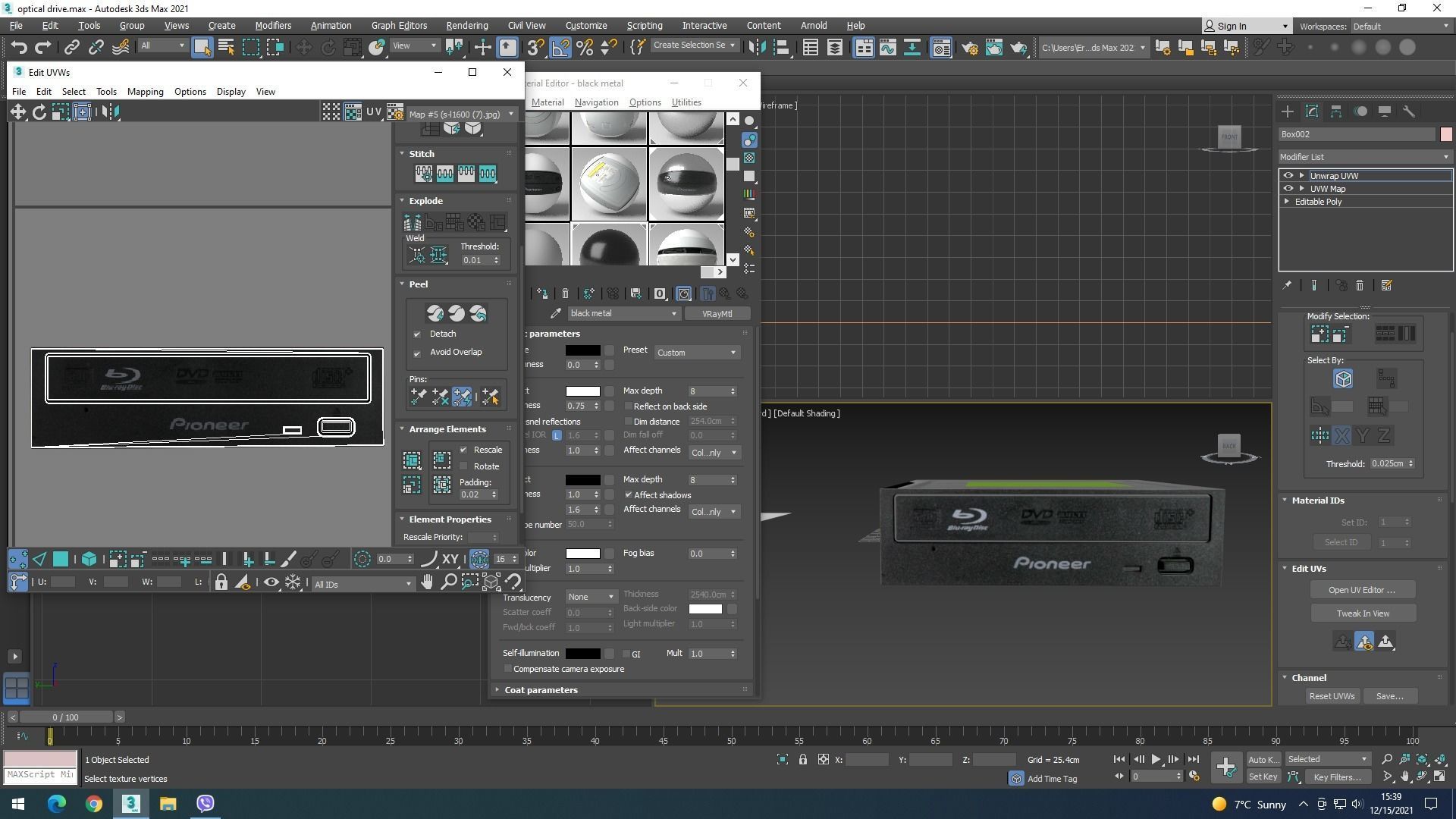Select the Angle Snap toggle icon
This screenshot has height=819, width=1456.
tap(560, 48)
